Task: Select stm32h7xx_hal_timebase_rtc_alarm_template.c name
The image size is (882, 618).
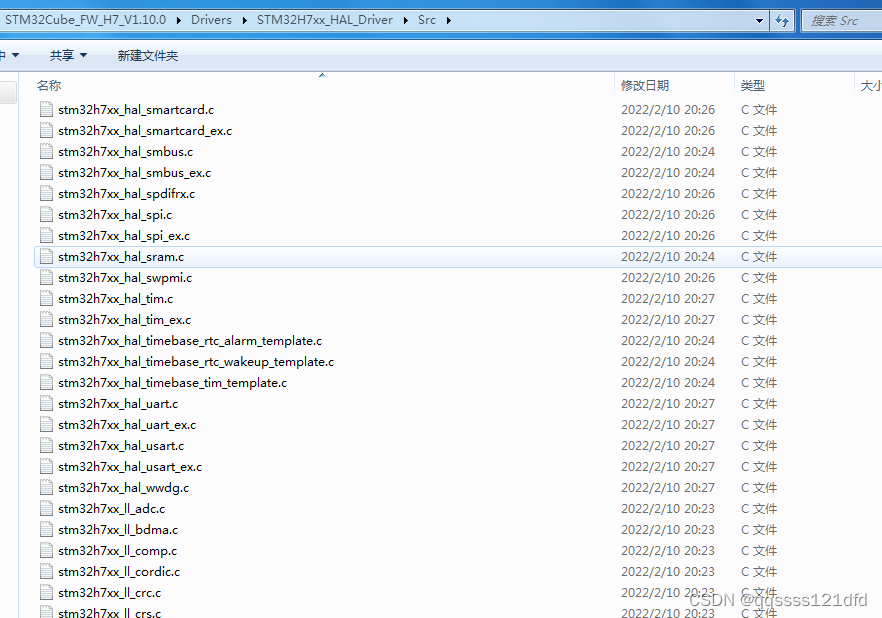Action: [190, 341]
